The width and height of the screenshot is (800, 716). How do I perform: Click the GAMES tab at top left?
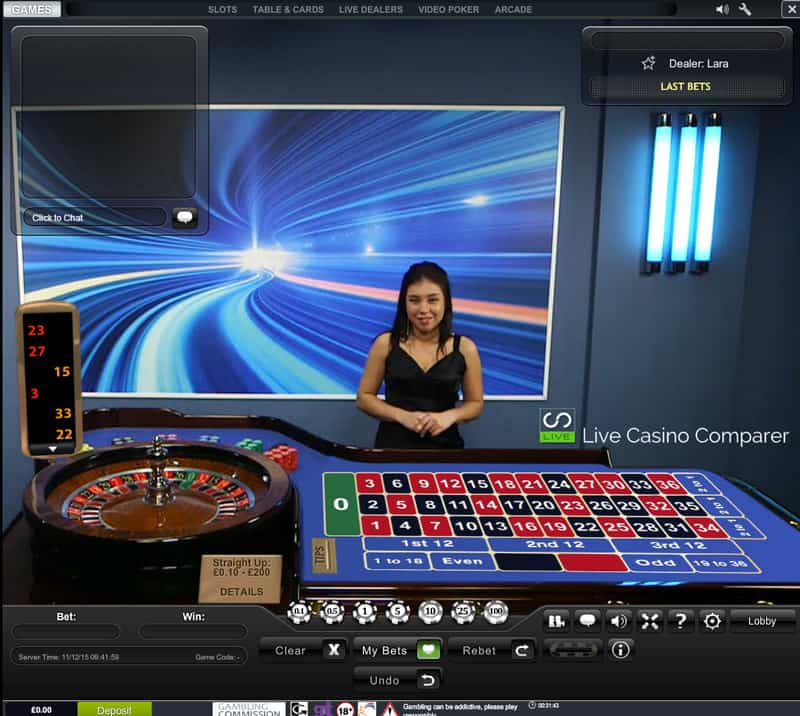click(32, 9)
